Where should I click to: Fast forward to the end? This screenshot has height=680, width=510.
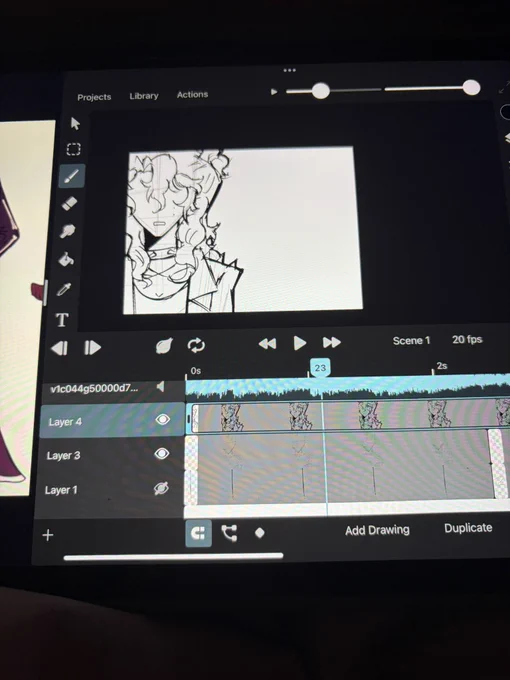[x=332, y=343]
